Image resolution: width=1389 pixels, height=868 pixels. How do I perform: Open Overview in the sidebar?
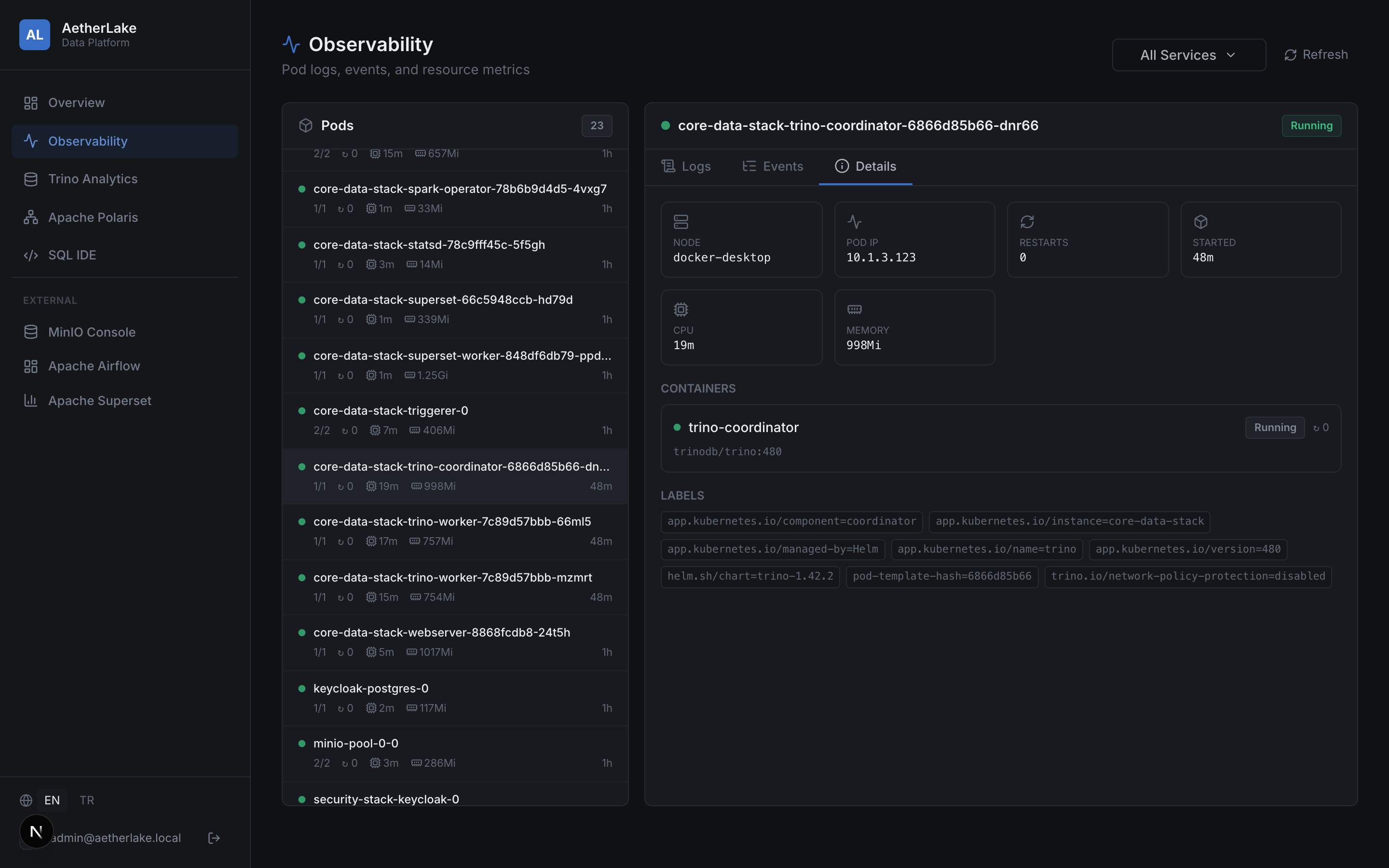coord(124,103)
